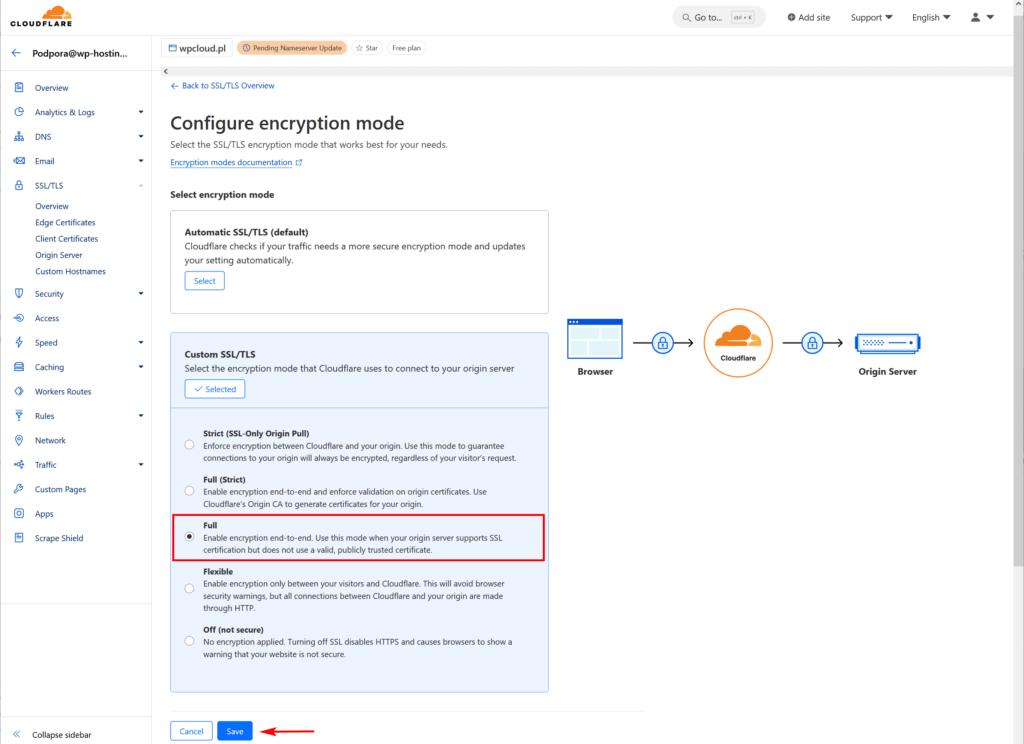Open the English language dropdown
The image size is (1024, 744).
(930, 17)
